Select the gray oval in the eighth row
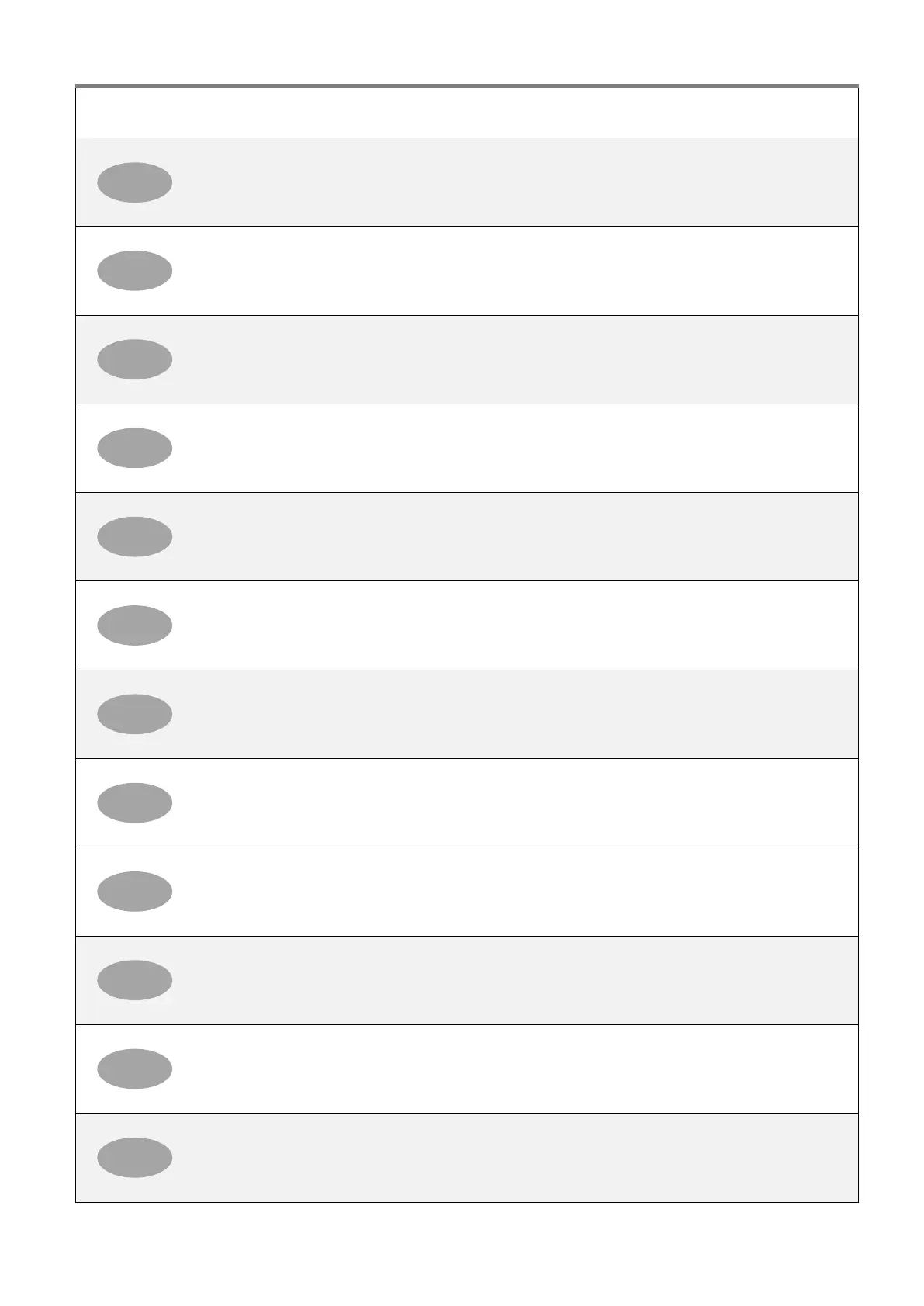This screenshot has height=1306, width=924. (x=134, y=802)
